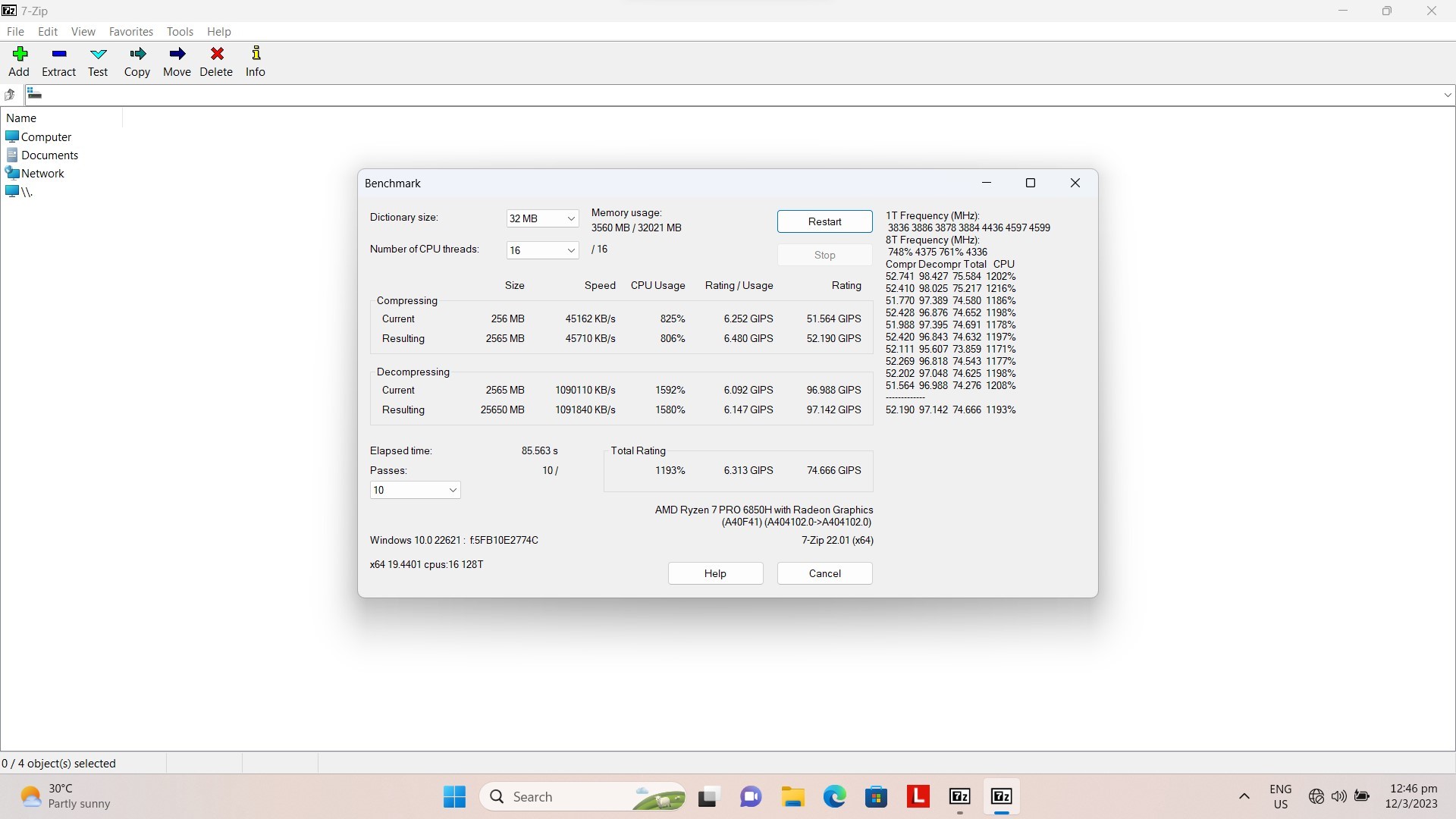The width and height of the screenshot is (1456, 819).
Task: Click the Delete toolbar icon
Action: [x=216, y=61]
